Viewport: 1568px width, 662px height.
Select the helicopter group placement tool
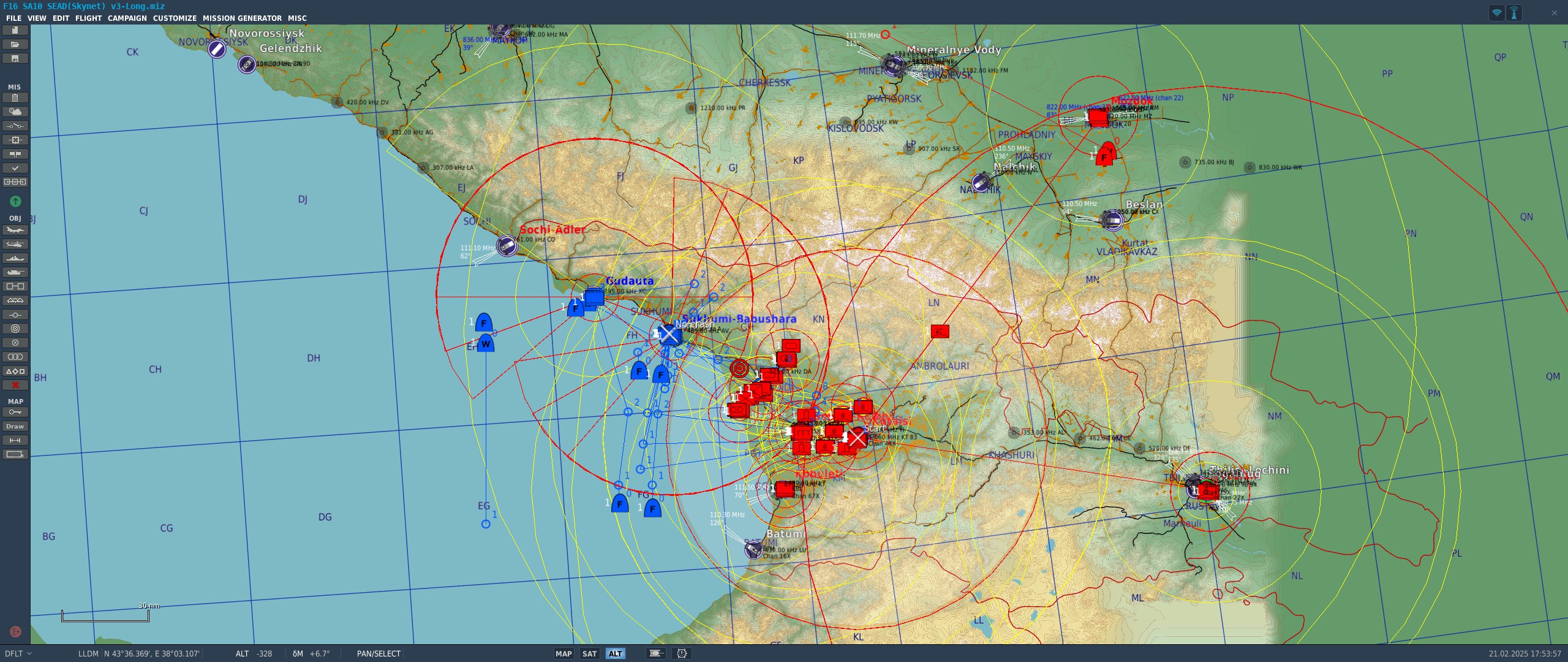(x=15, y=244)
